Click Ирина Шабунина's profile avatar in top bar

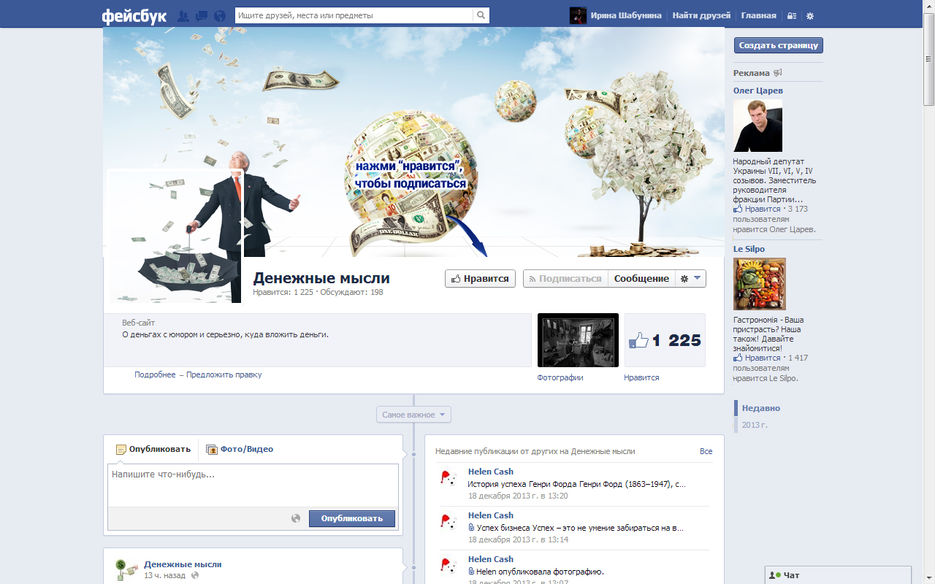point(578,16)
